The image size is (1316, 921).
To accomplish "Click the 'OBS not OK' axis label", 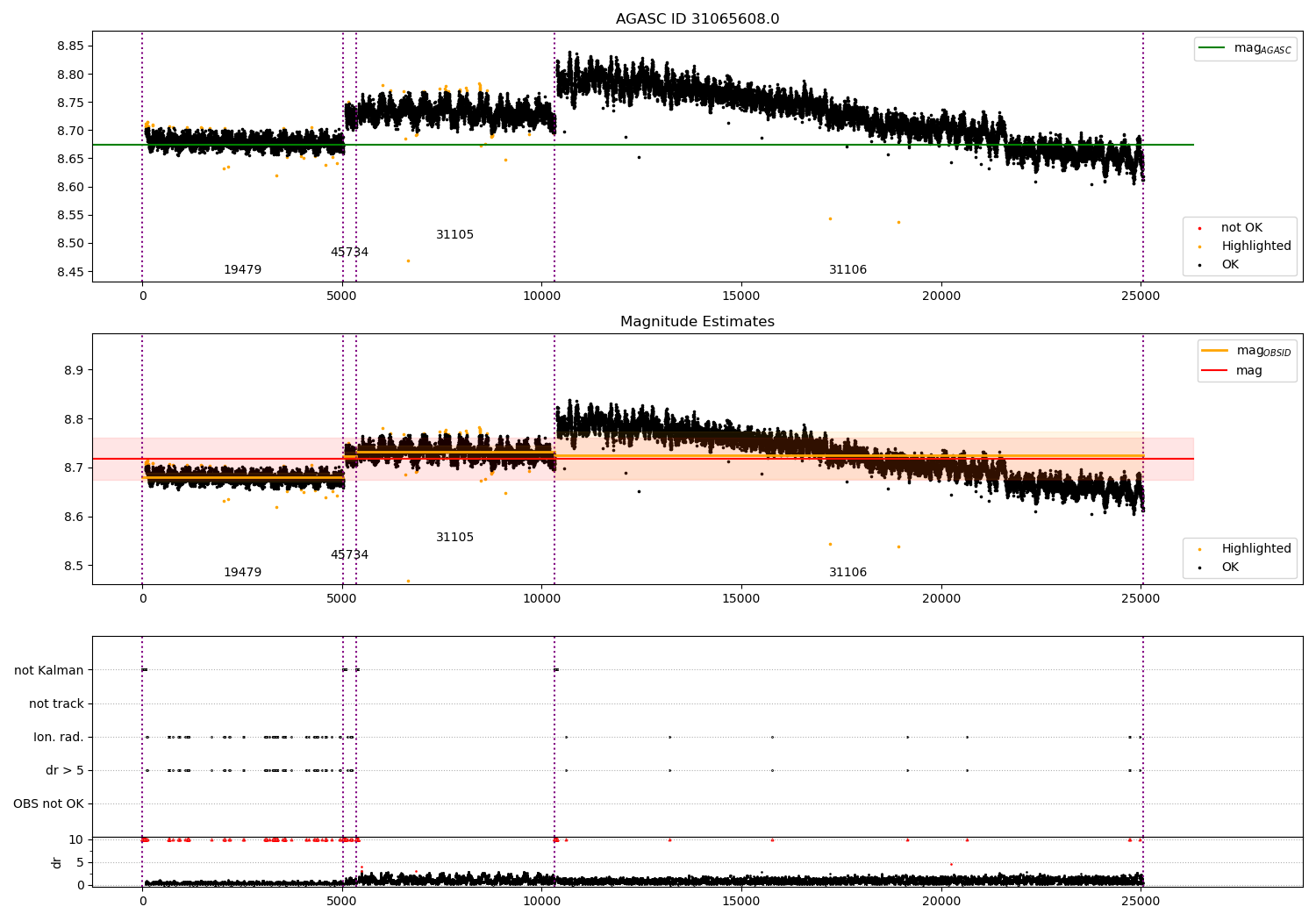I will pos(48,803).
